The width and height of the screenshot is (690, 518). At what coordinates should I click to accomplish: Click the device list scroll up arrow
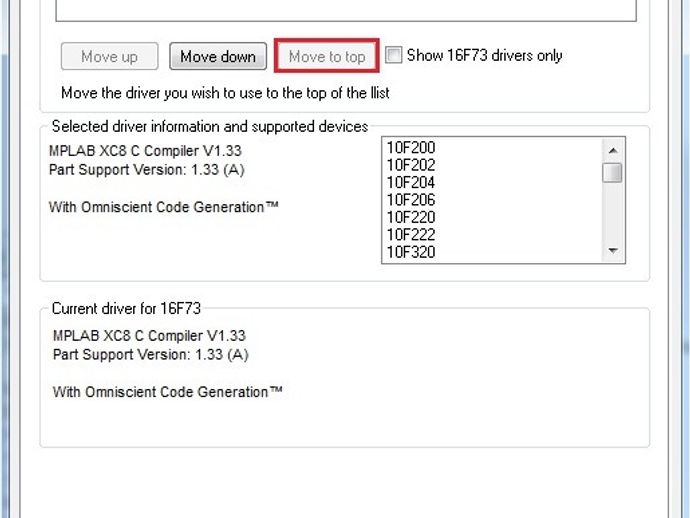click(x=613, y=151)
